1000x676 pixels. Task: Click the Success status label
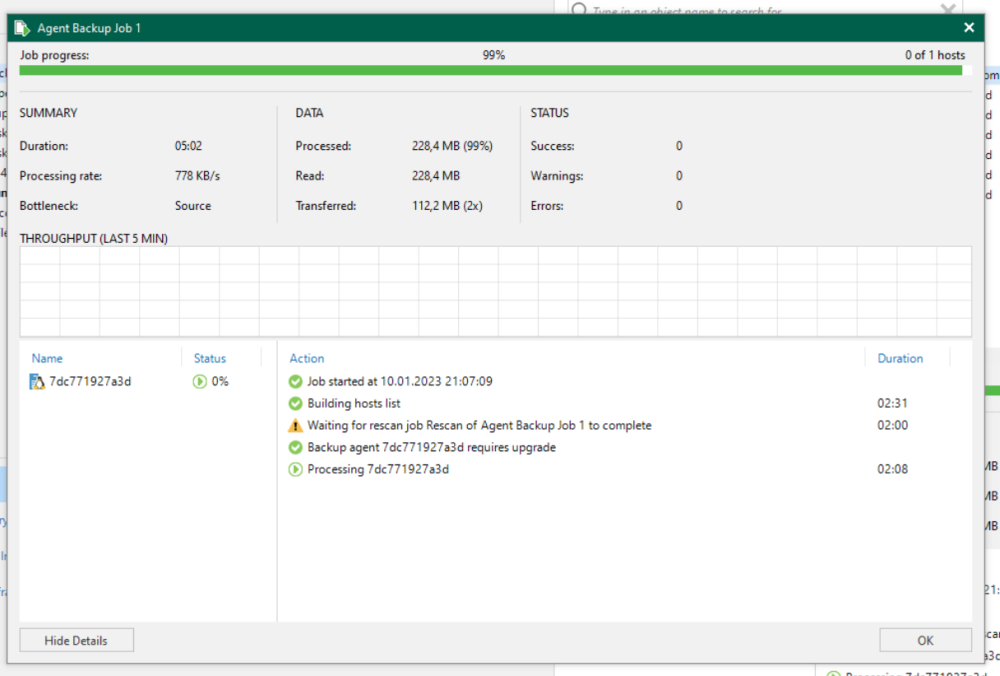click(x=552, y=146)
